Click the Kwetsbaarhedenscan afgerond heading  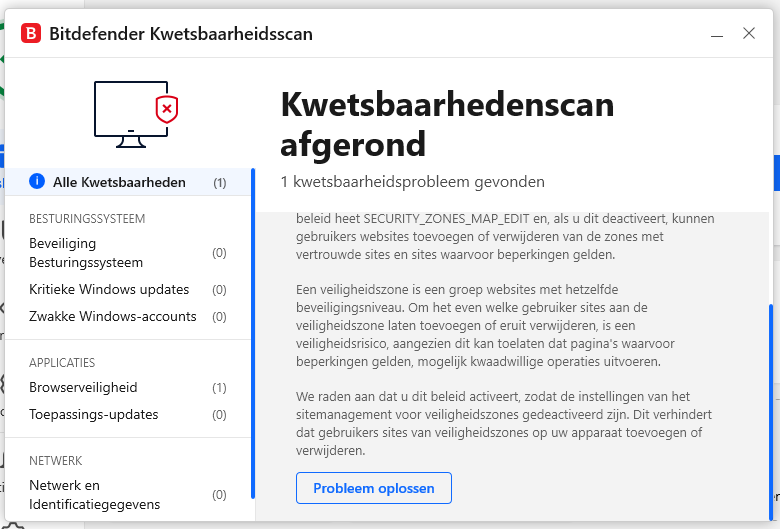click(x=447, y=124)
